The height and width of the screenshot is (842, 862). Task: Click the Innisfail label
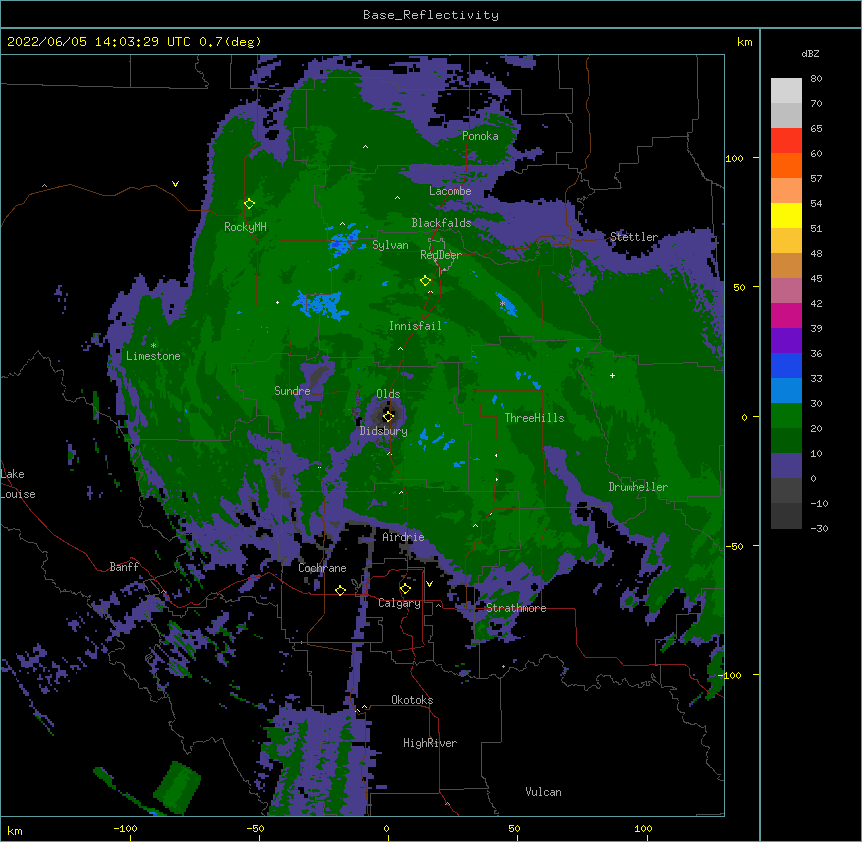click(x=415, y=326)
